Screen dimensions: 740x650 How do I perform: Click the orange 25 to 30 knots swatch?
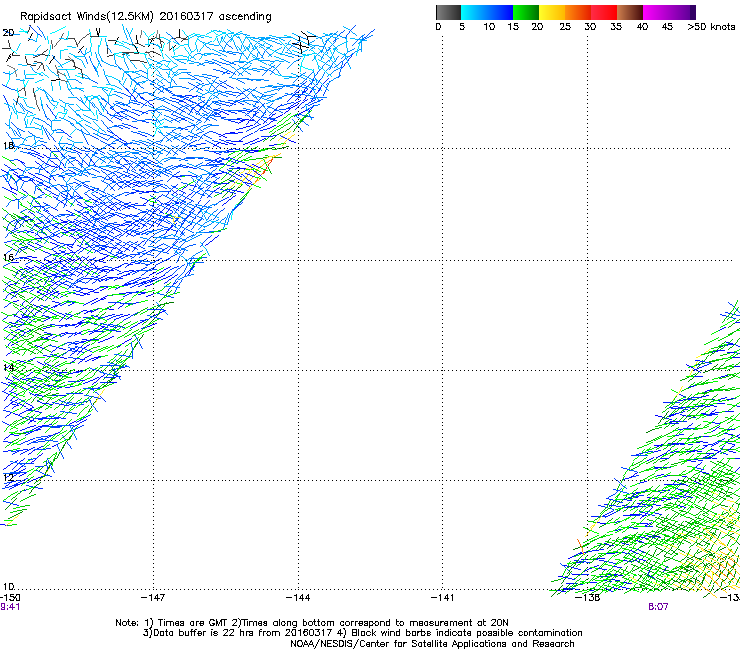578,12
